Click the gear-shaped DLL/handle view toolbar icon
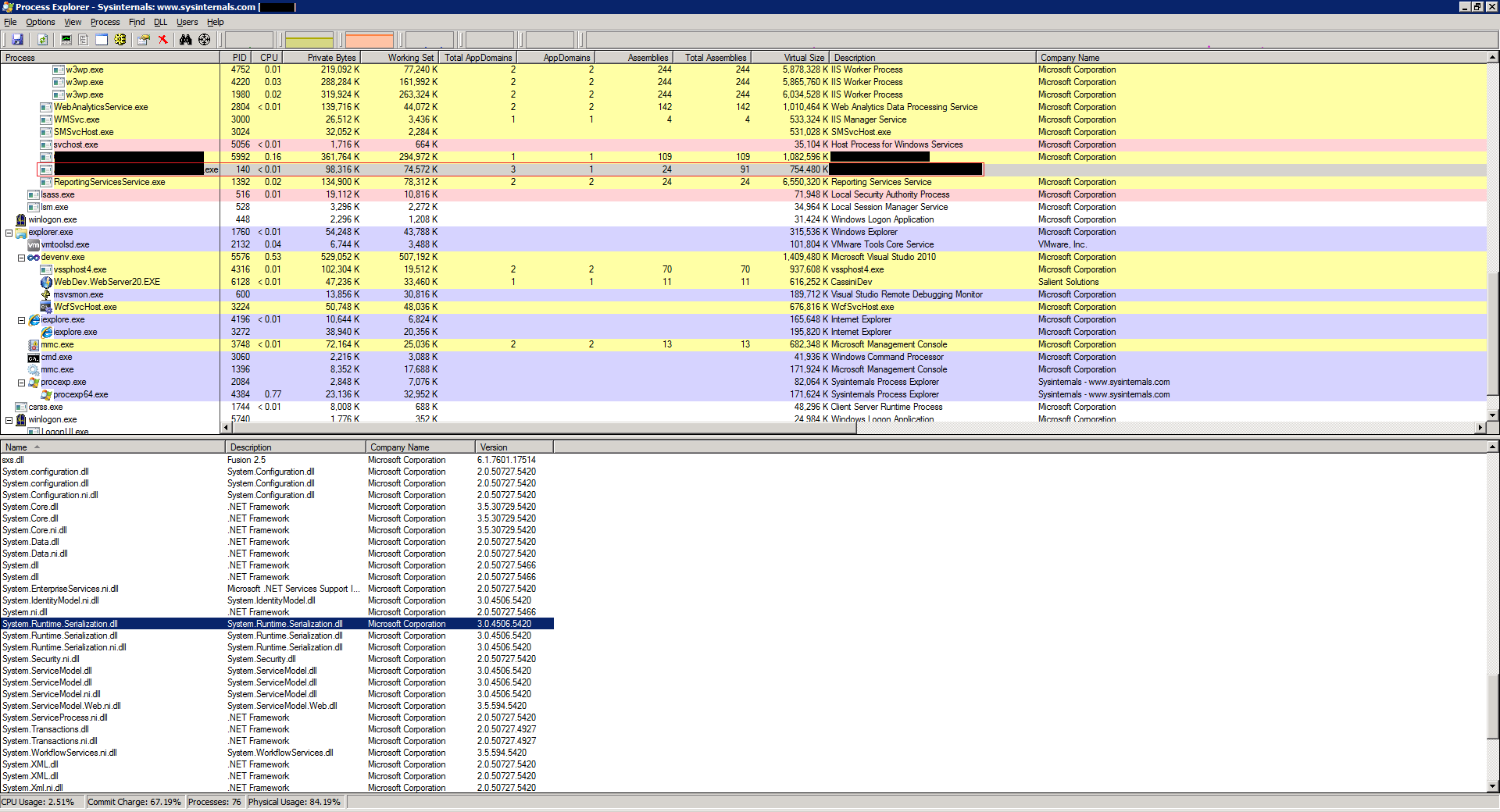The image size is (1500, 812). coord(120,40)
